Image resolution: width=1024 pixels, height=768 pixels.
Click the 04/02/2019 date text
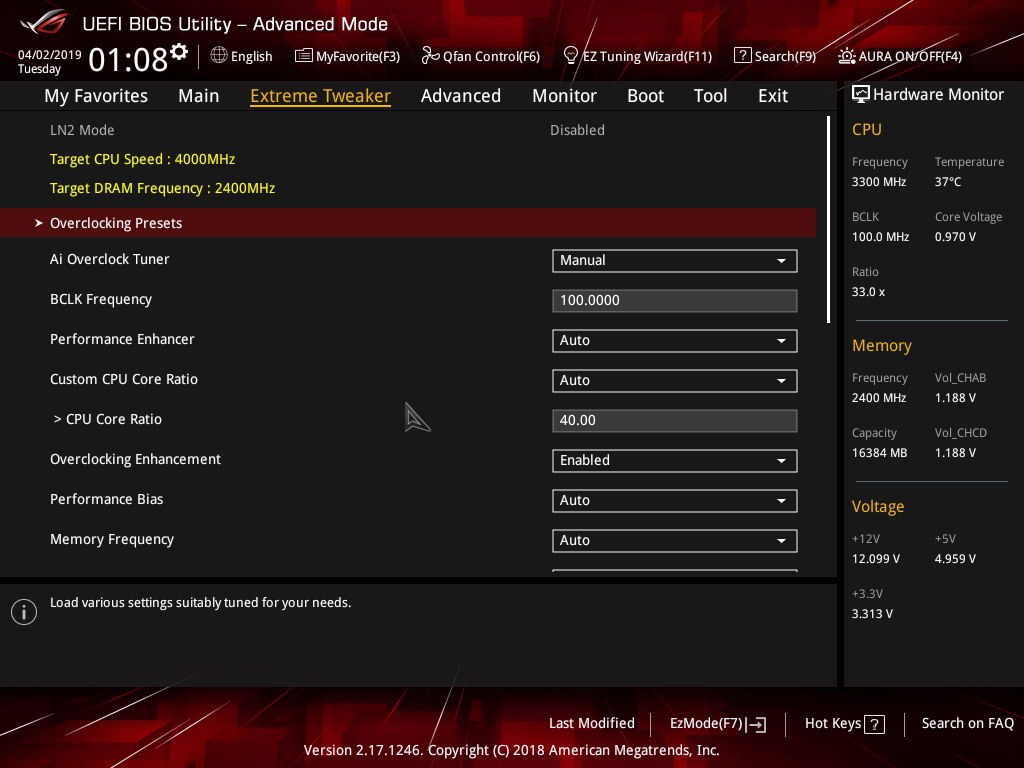point(50,54)
